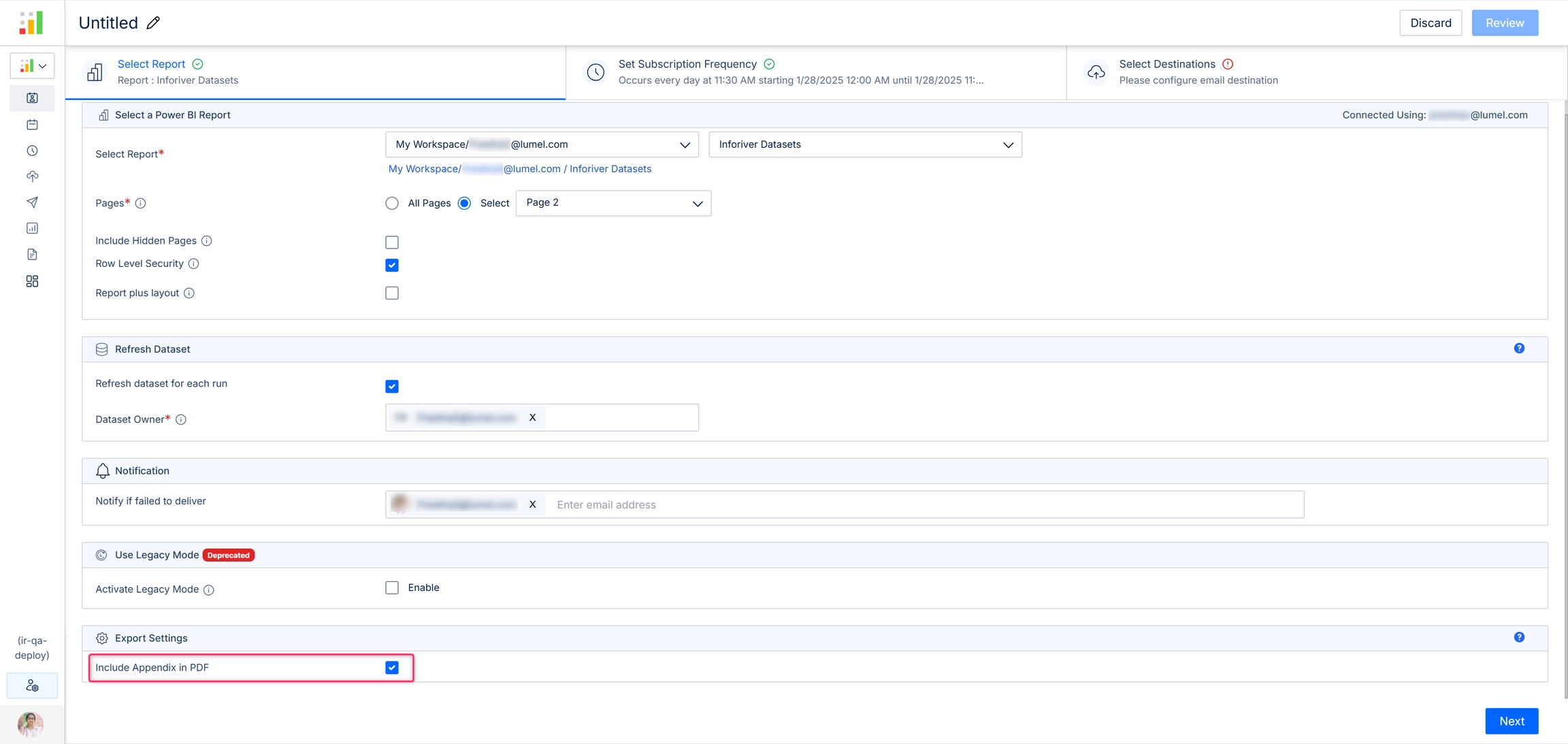Enable the Include Hidden Pages checkbox
The height and width of the screenshot is (744, 1568).
click(392, 242)
